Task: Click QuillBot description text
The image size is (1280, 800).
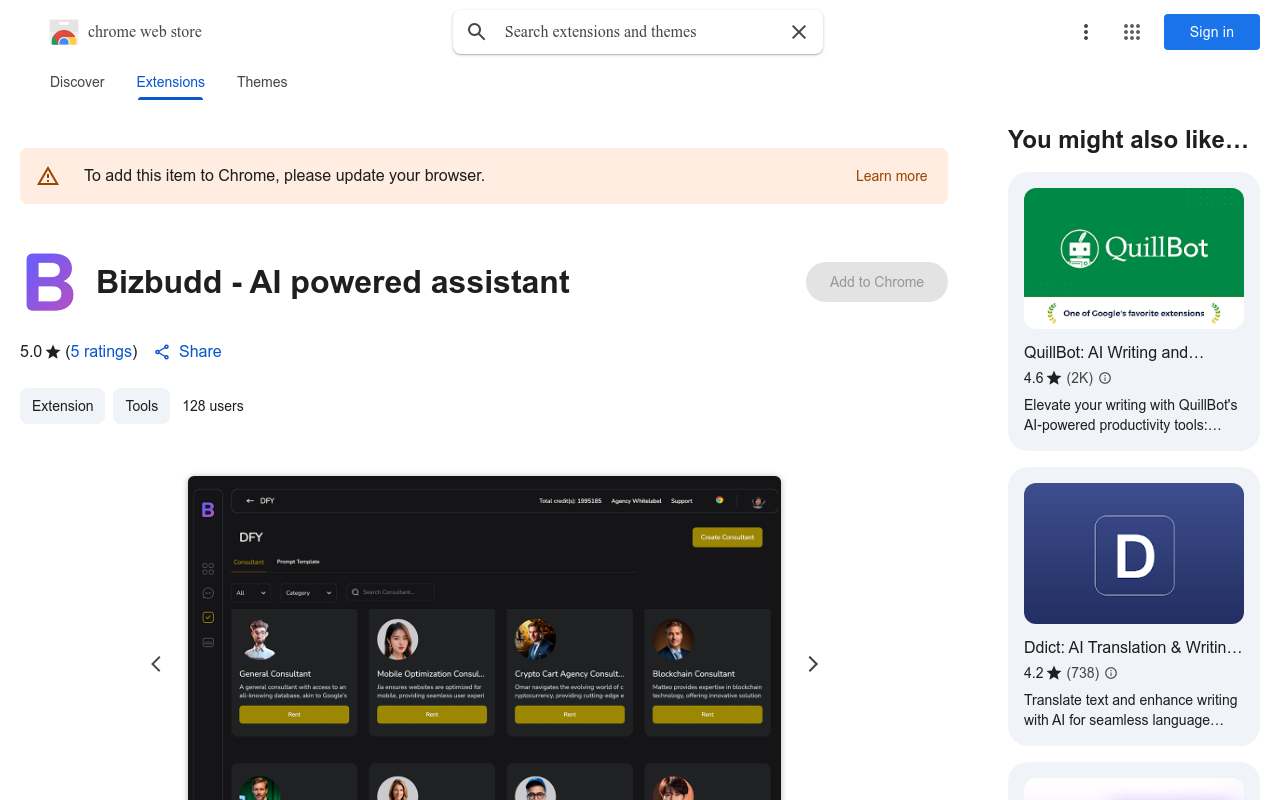Action: (x=1131, y=415)
